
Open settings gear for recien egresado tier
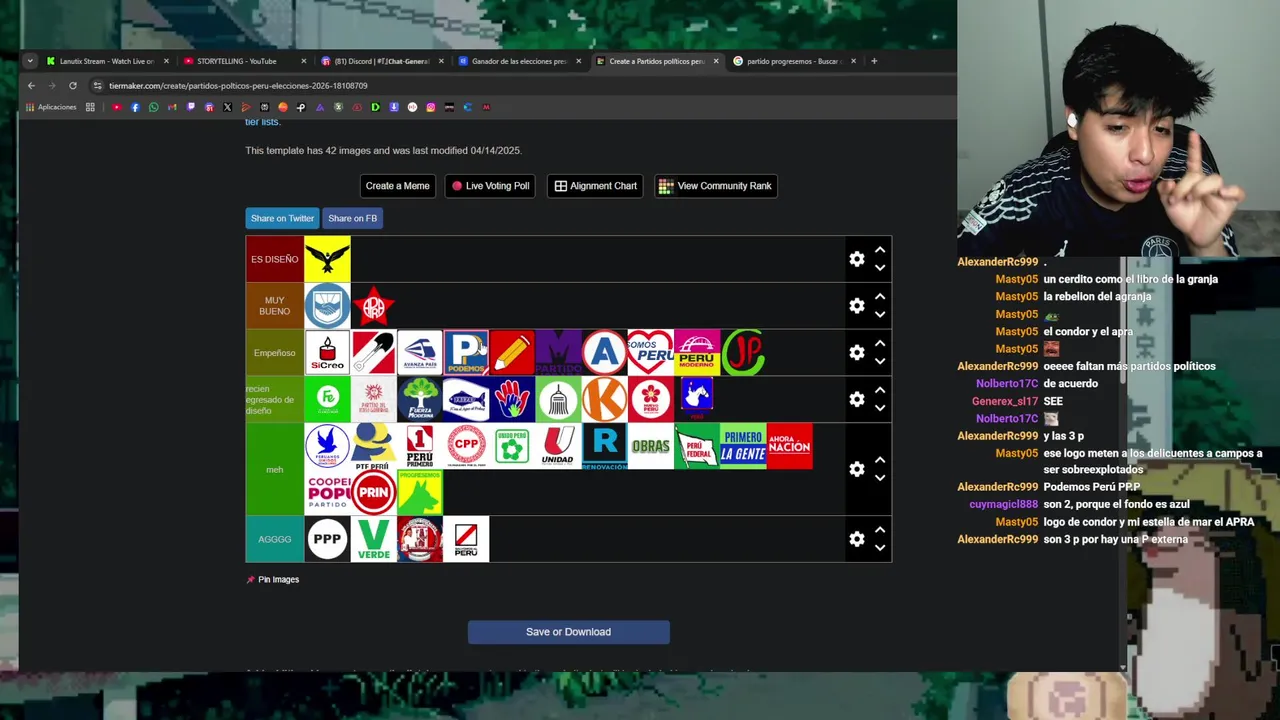[857, 399]
